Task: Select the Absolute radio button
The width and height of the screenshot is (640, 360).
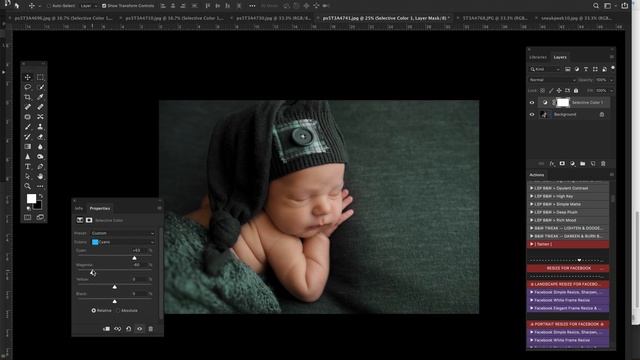Action: tap(118, 311)
